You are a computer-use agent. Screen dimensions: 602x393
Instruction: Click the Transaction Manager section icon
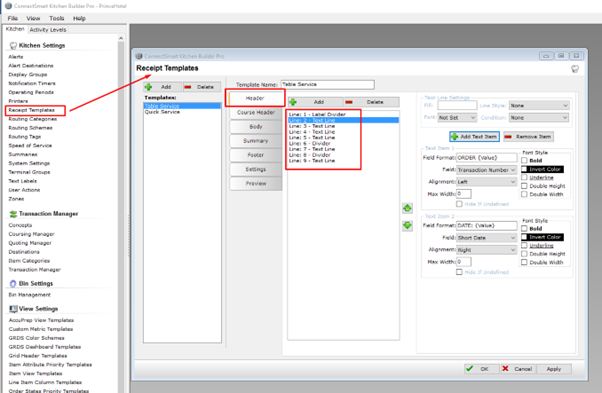click(13, 214)
